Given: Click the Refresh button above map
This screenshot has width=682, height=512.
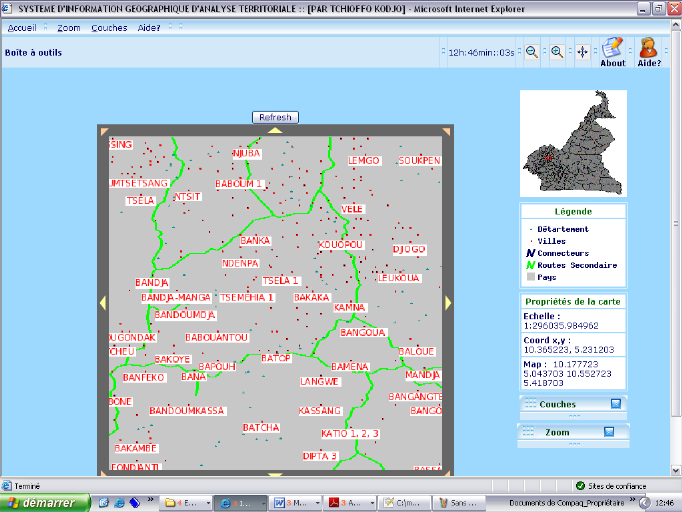Looking at the screenshot, I should pos(275,117).
